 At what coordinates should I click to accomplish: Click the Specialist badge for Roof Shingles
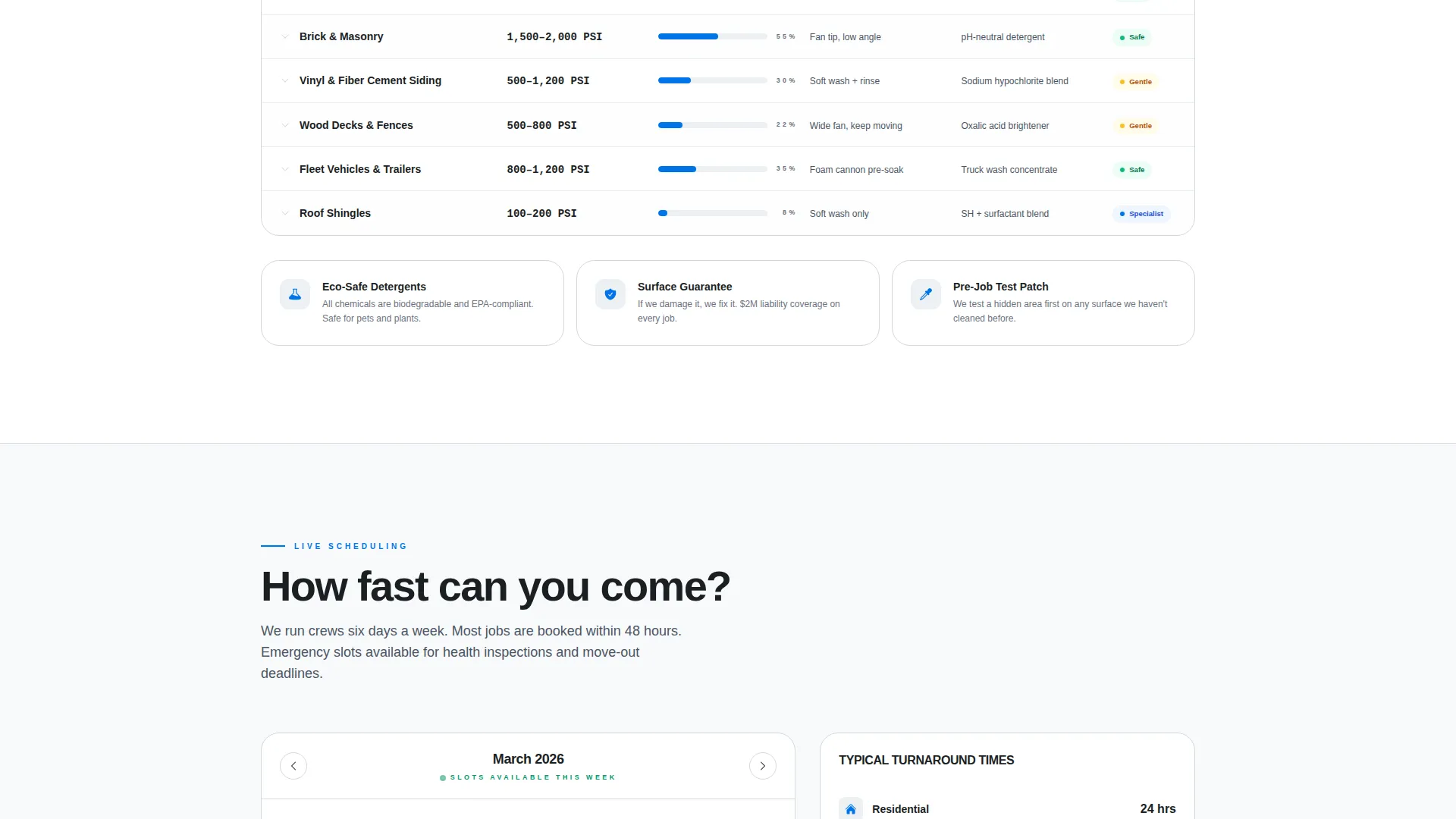[1141, 214]
